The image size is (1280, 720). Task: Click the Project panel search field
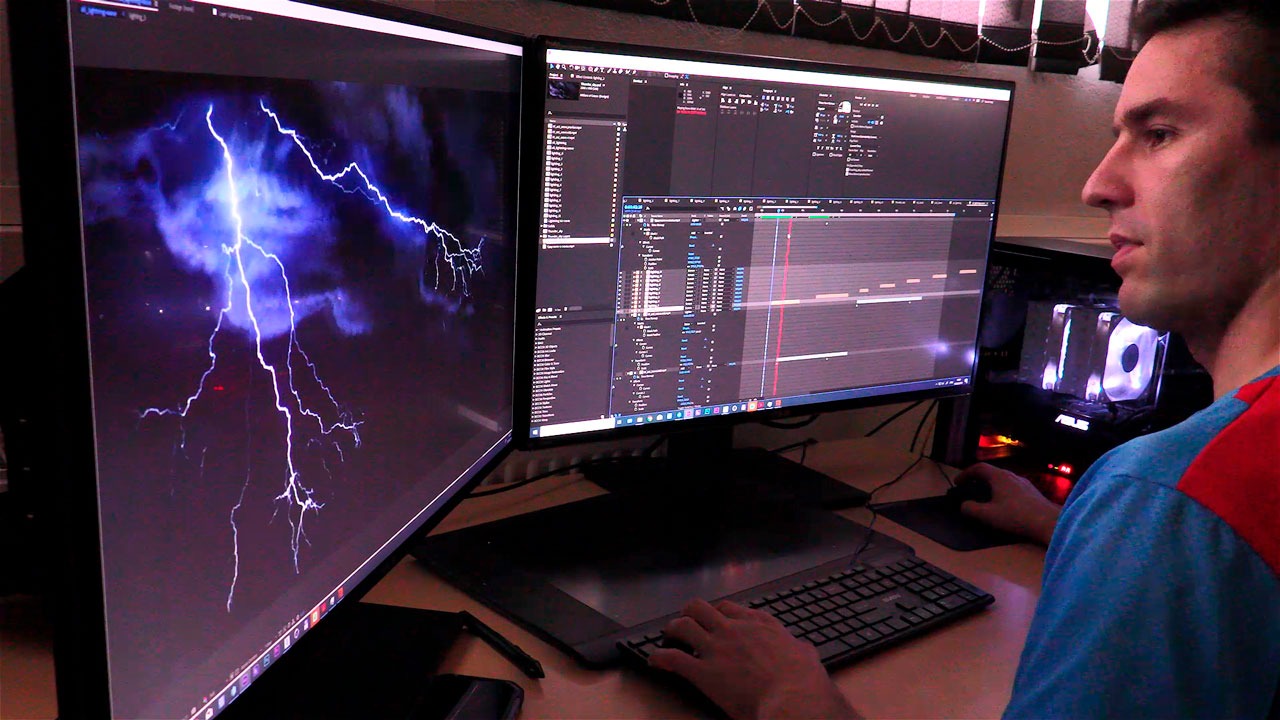pos(585,113)
